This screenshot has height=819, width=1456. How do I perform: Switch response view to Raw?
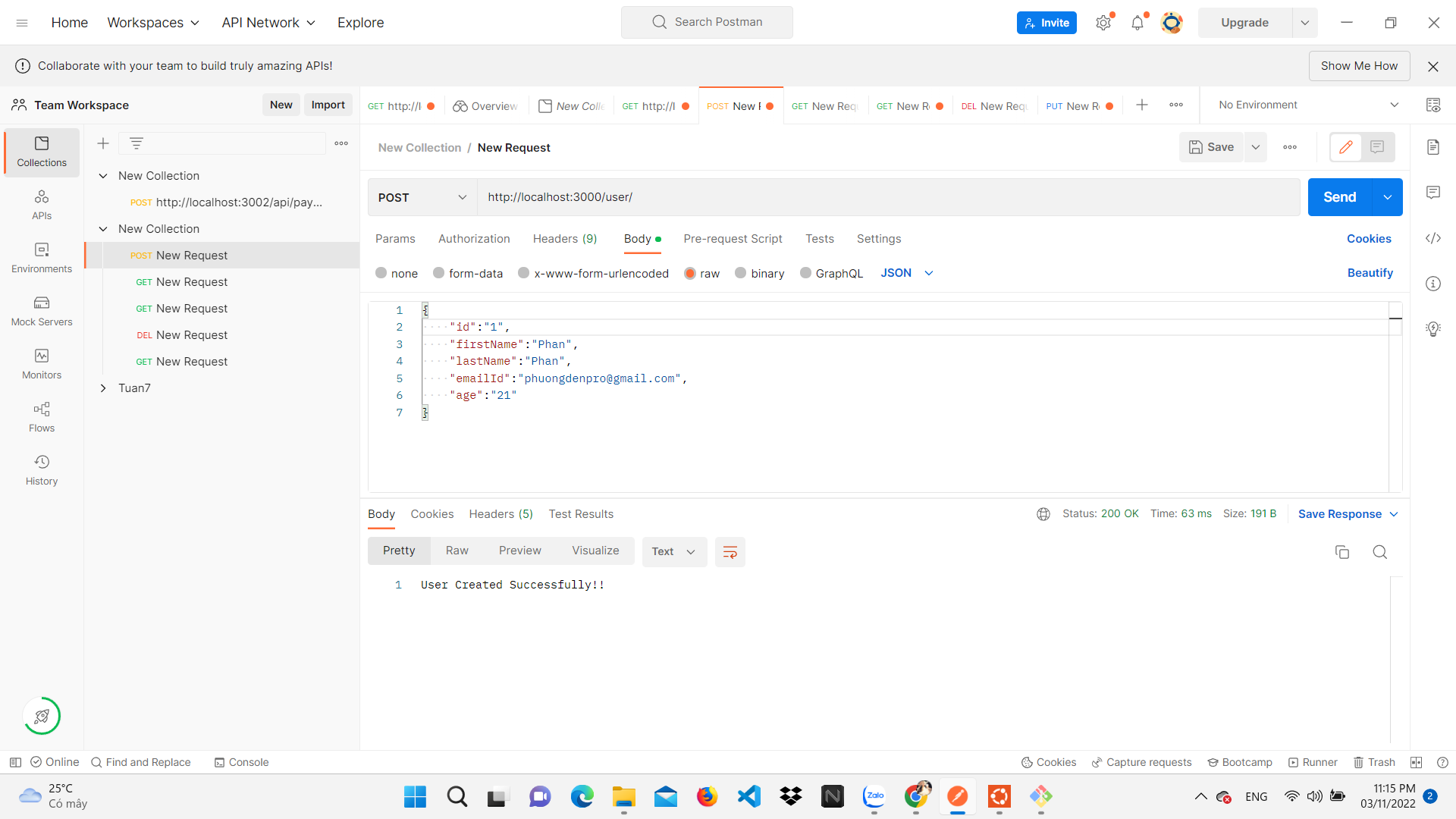click(x=457, y=551)
